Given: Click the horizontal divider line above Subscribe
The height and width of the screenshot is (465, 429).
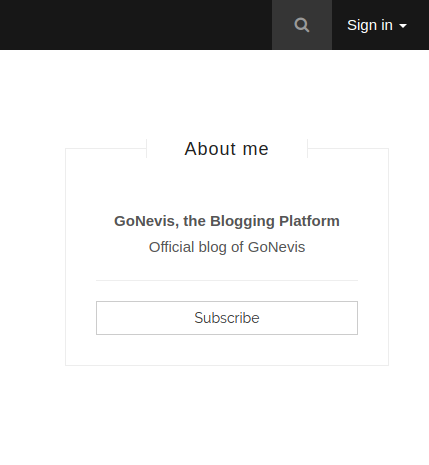Looking at the screenshot, I should pyautogui.click(x=227, y=281).
